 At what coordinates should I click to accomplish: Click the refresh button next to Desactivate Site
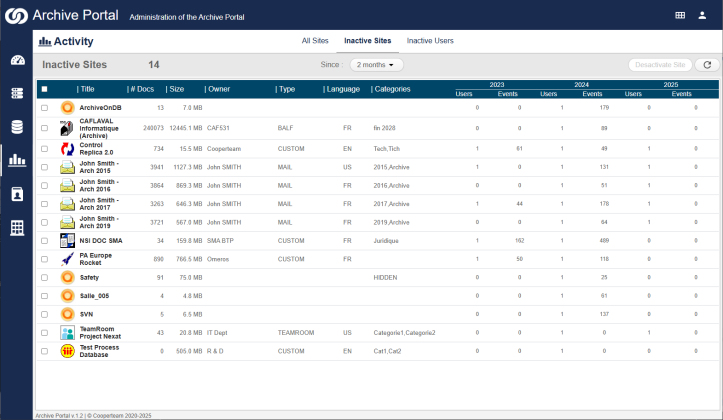click(x=707, y=65)
